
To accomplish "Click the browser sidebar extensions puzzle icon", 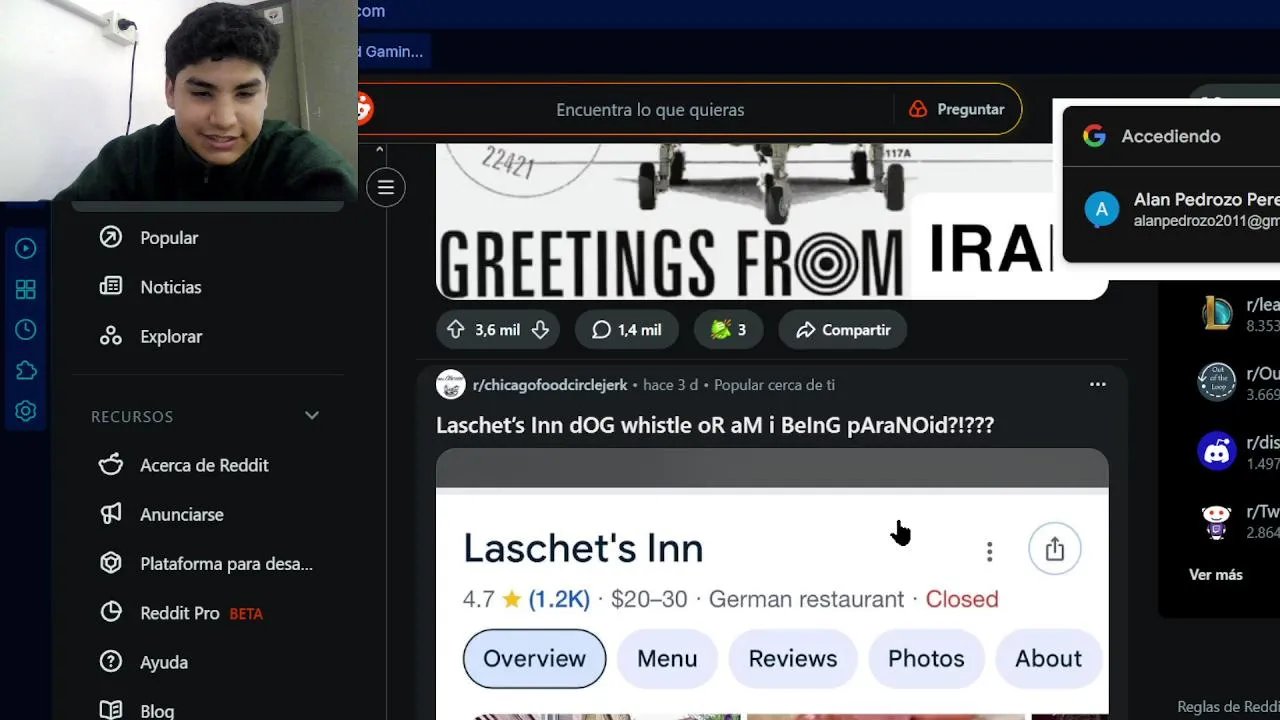I will coord(26,370).
